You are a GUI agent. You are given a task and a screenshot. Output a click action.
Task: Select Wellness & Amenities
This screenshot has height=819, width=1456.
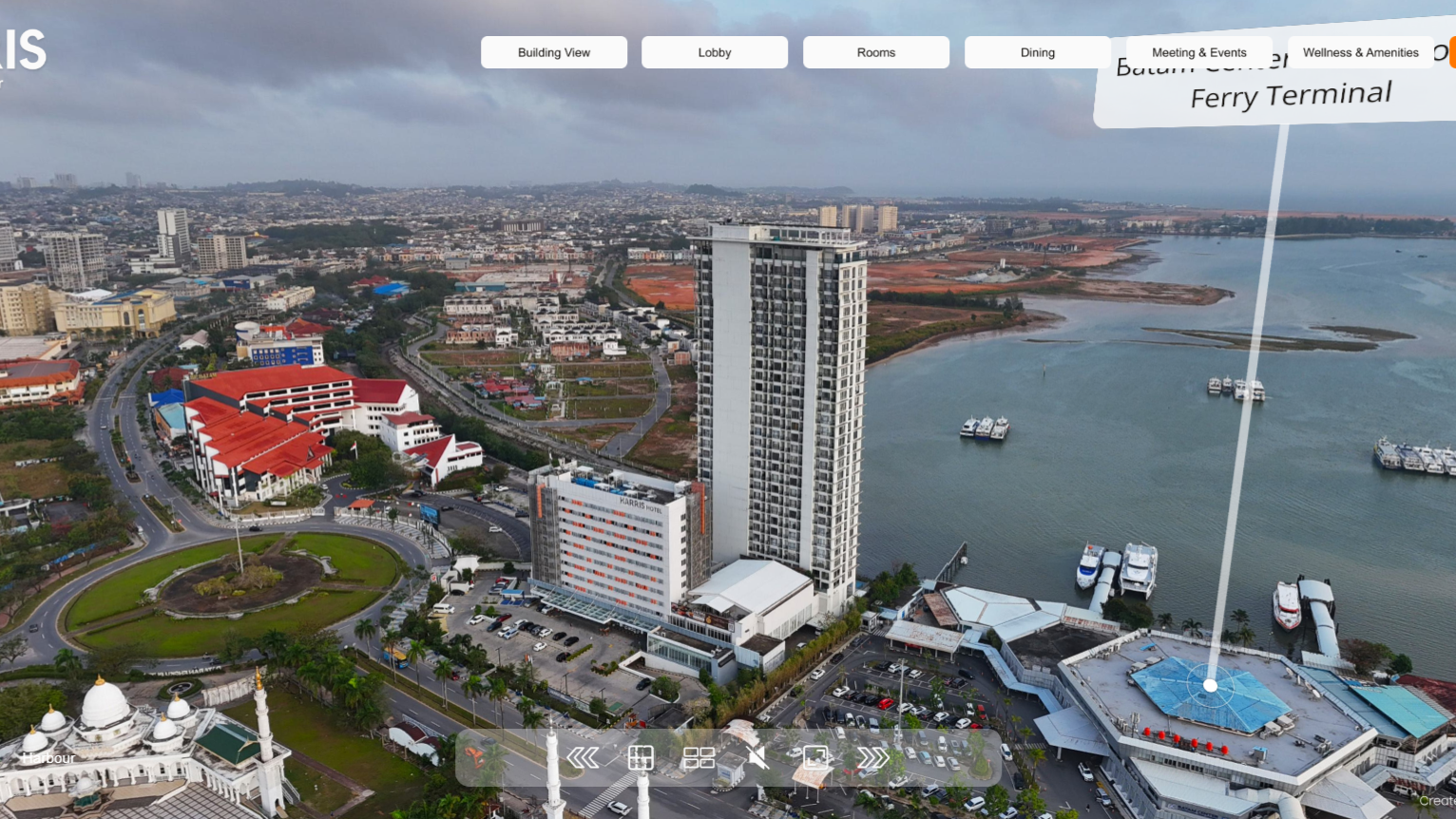point(1360,52)
